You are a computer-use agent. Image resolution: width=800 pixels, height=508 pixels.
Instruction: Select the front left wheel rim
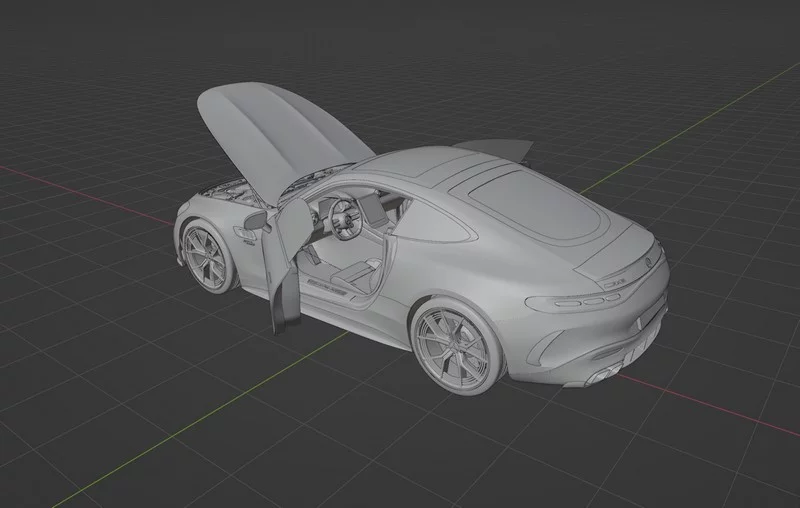point(205,258)
